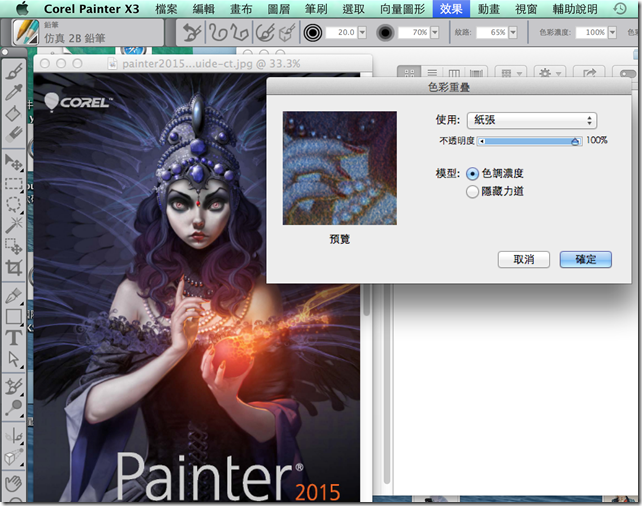Screen dimensions: 642x506
Task: Open the 輔助說明 menu
Action: pos(575,9)
